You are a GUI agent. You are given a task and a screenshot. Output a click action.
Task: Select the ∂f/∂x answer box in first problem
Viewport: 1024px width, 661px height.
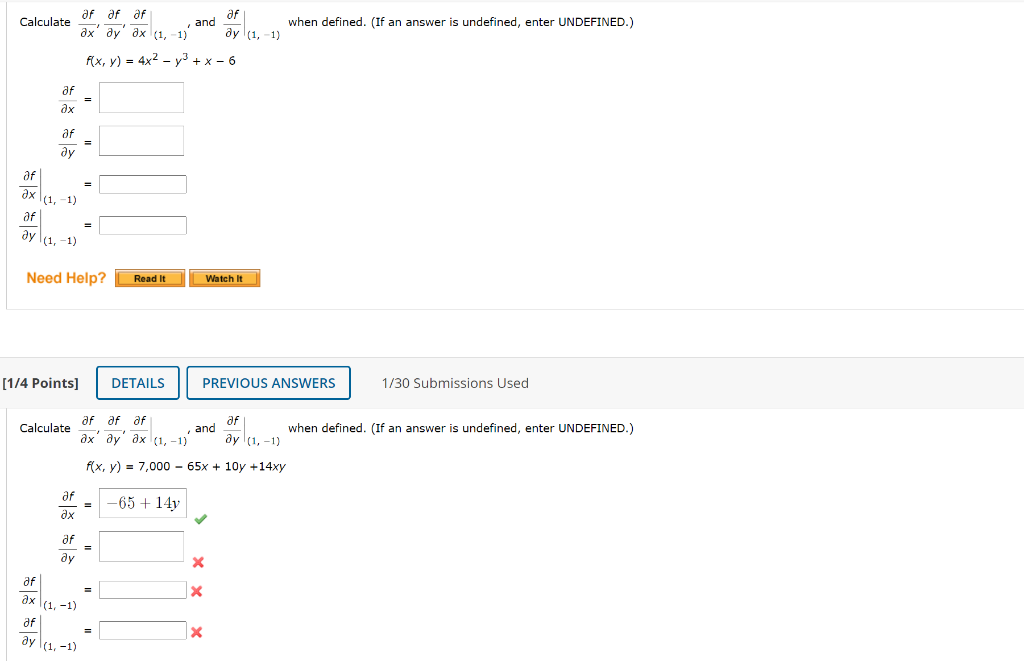(x=141, y=97)
